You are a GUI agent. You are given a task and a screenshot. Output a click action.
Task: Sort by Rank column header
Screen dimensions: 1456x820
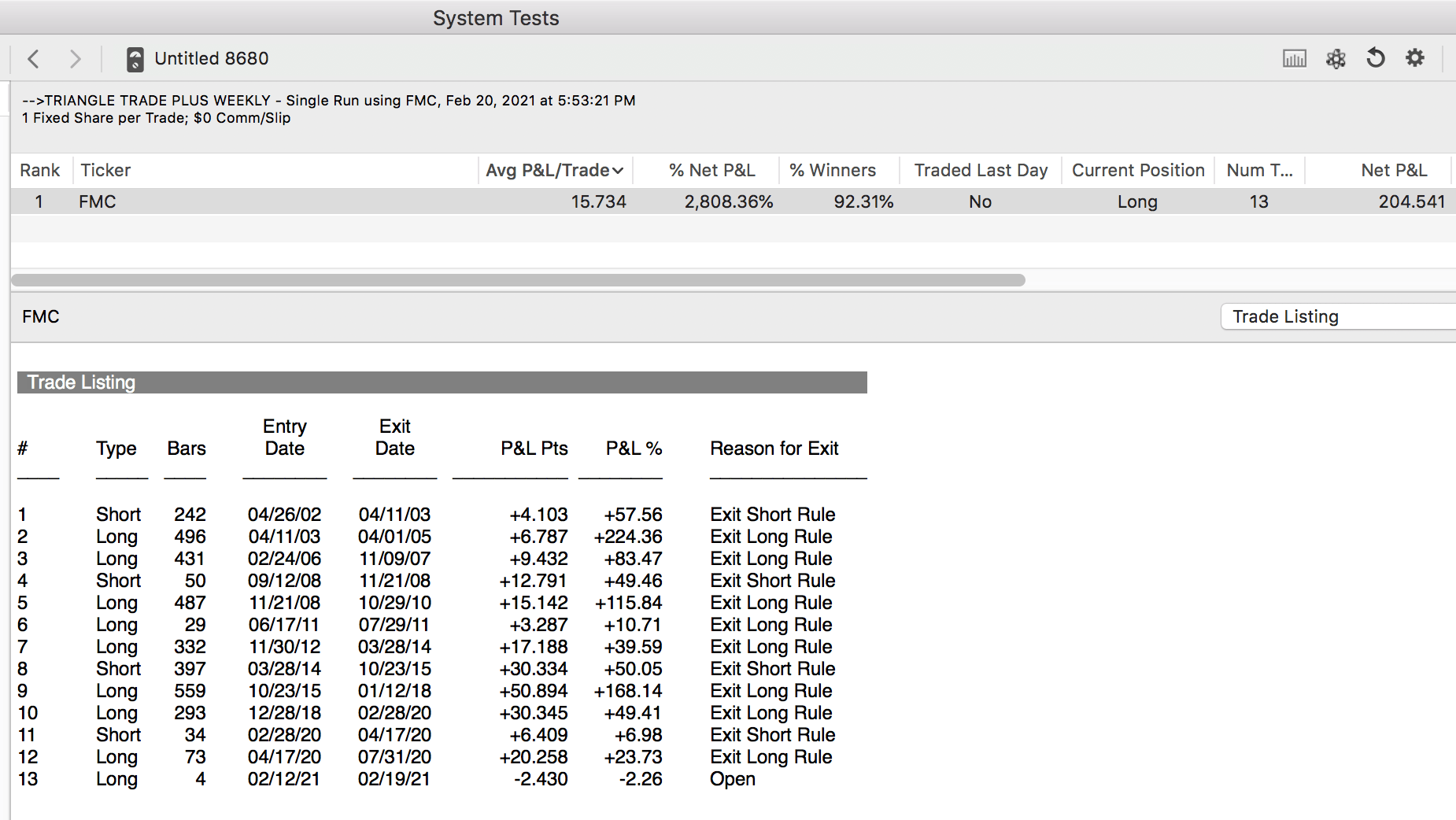40,170
